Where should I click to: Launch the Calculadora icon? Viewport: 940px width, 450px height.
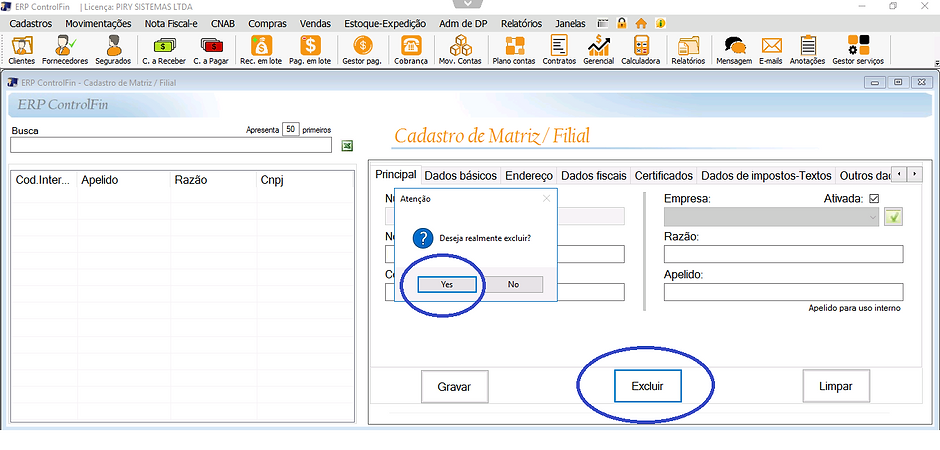point(640,50)
